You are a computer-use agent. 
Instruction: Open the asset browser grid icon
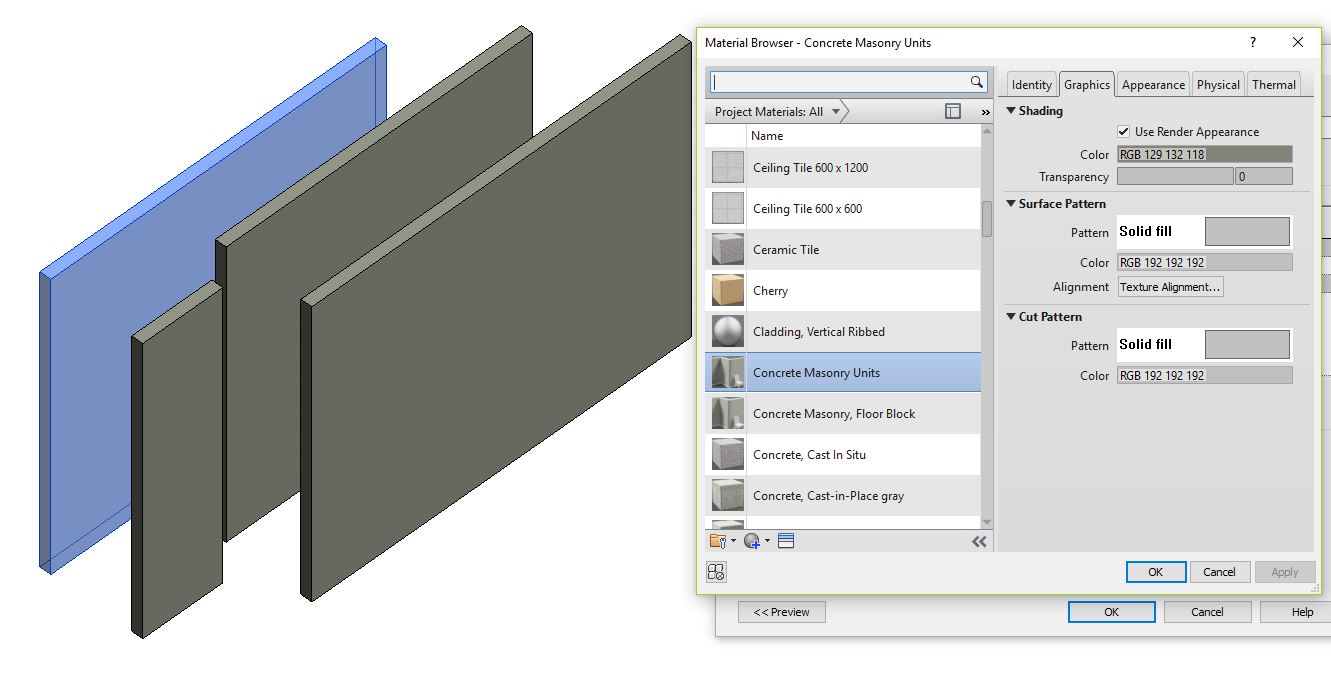(x=716, y=572)
